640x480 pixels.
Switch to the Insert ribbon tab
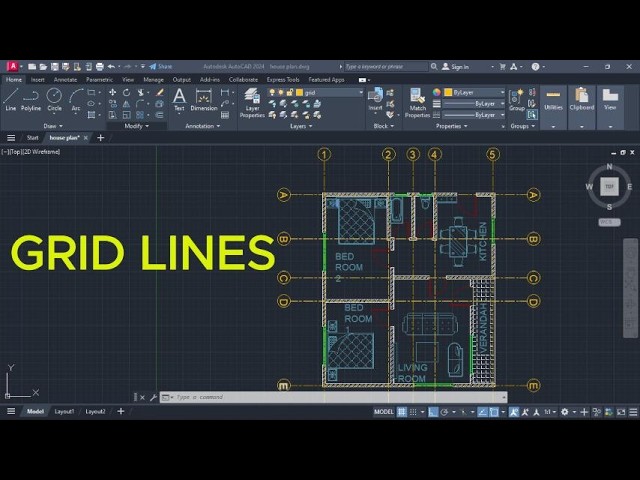(x=38, y=80)
